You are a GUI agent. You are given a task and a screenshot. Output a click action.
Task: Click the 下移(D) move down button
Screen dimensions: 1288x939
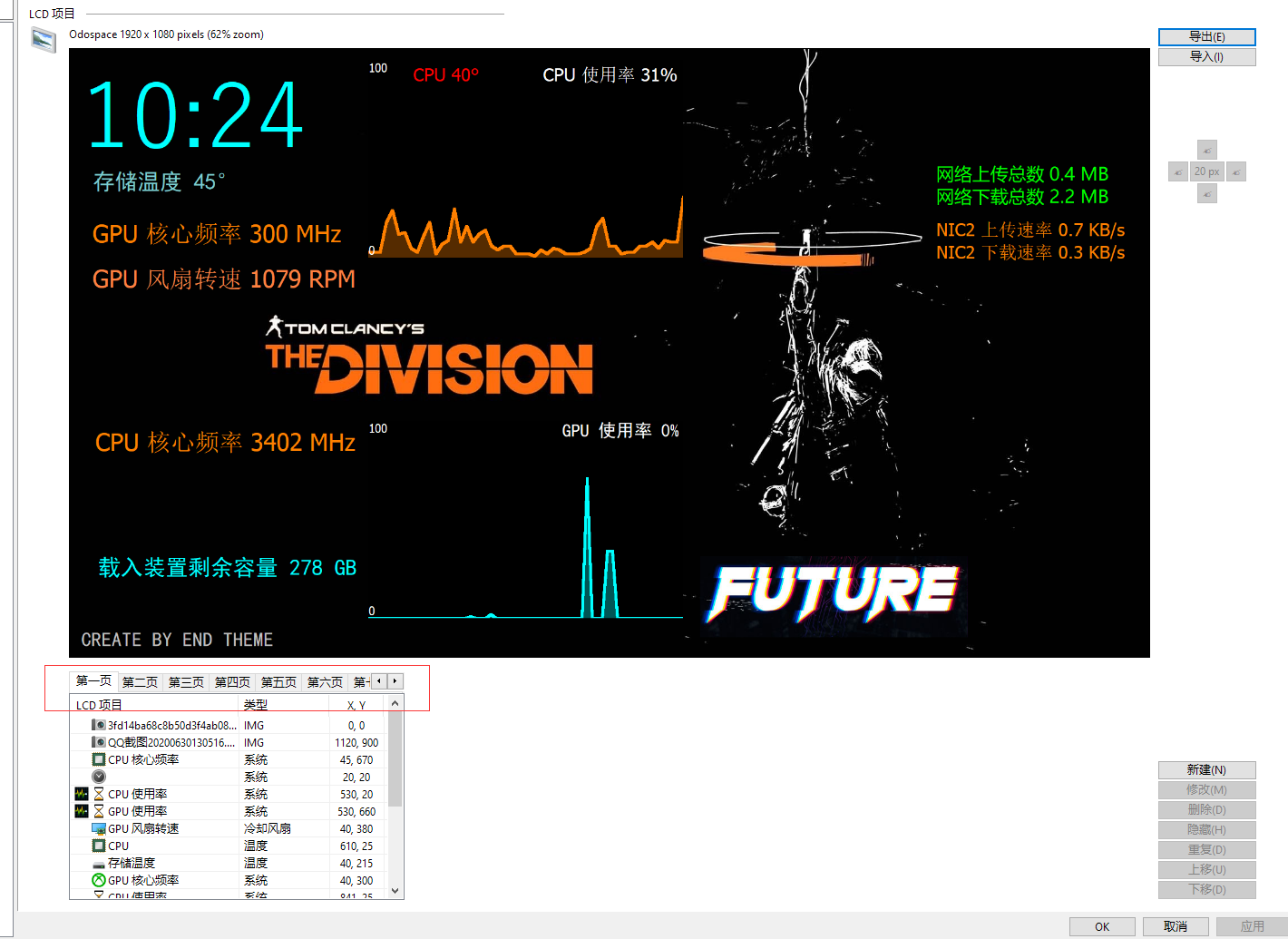(x=1207, y=889)
